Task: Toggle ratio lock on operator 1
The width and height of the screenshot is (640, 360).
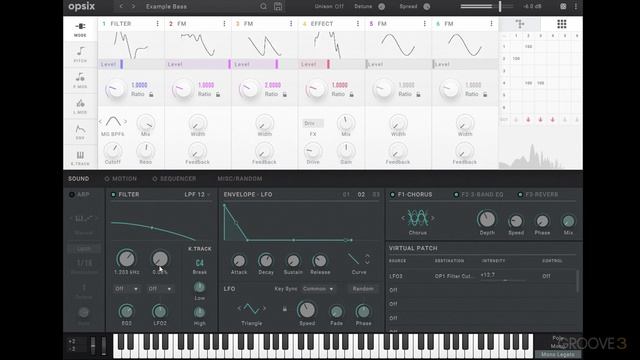Action: 151,94
